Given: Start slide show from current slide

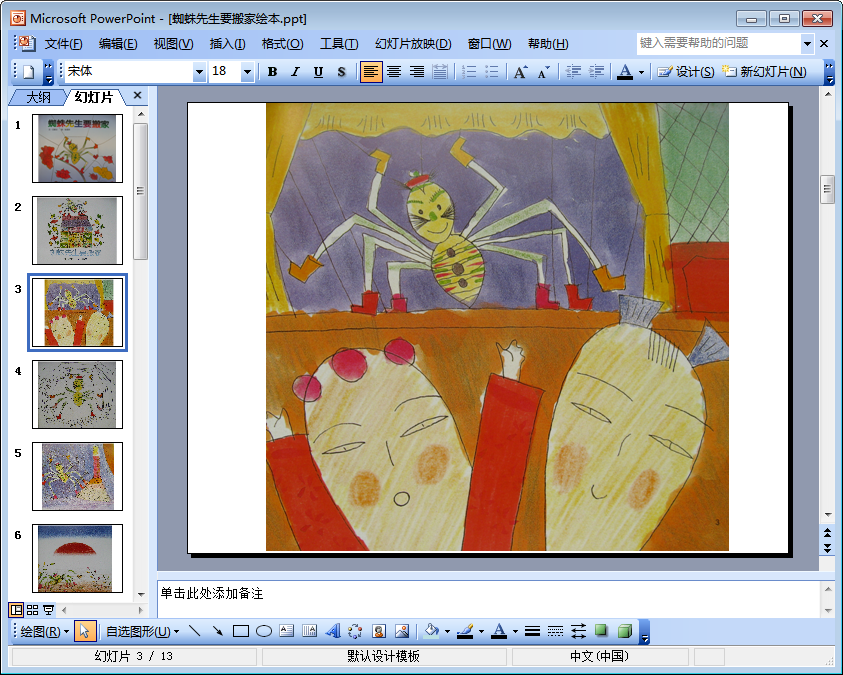Looking at the screenshot, I should click(48, 609).
